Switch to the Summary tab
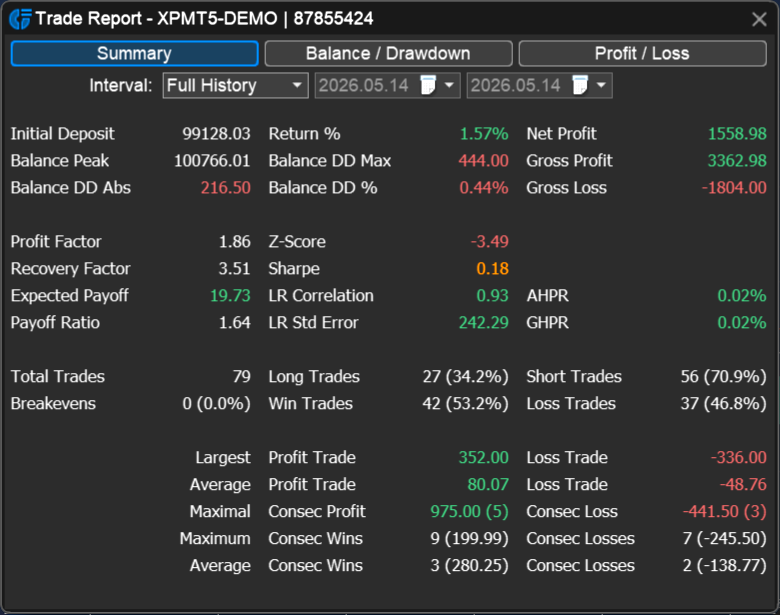Image resolution: width=780 pixels, height=615 pixels. point(134,53)
